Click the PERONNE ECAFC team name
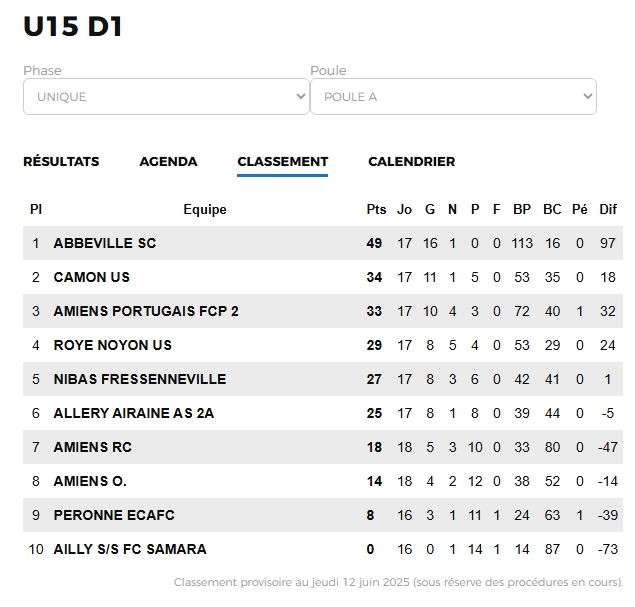The width and height of the screenshot is (635, 607). pyautogui.click(x=114, y=515)
